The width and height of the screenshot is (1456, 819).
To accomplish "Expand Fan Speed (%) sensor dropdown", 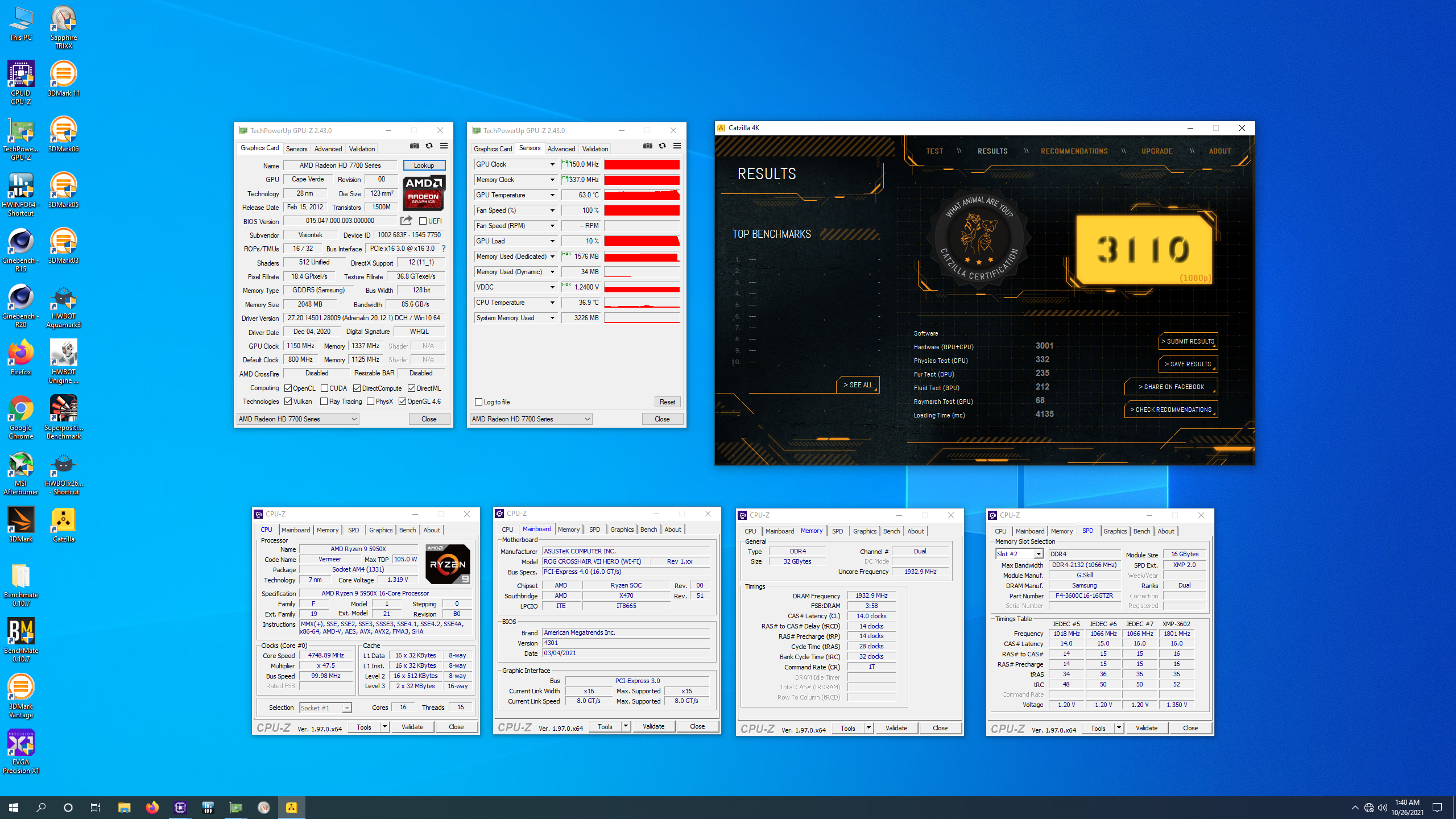I will pos(552,210).
